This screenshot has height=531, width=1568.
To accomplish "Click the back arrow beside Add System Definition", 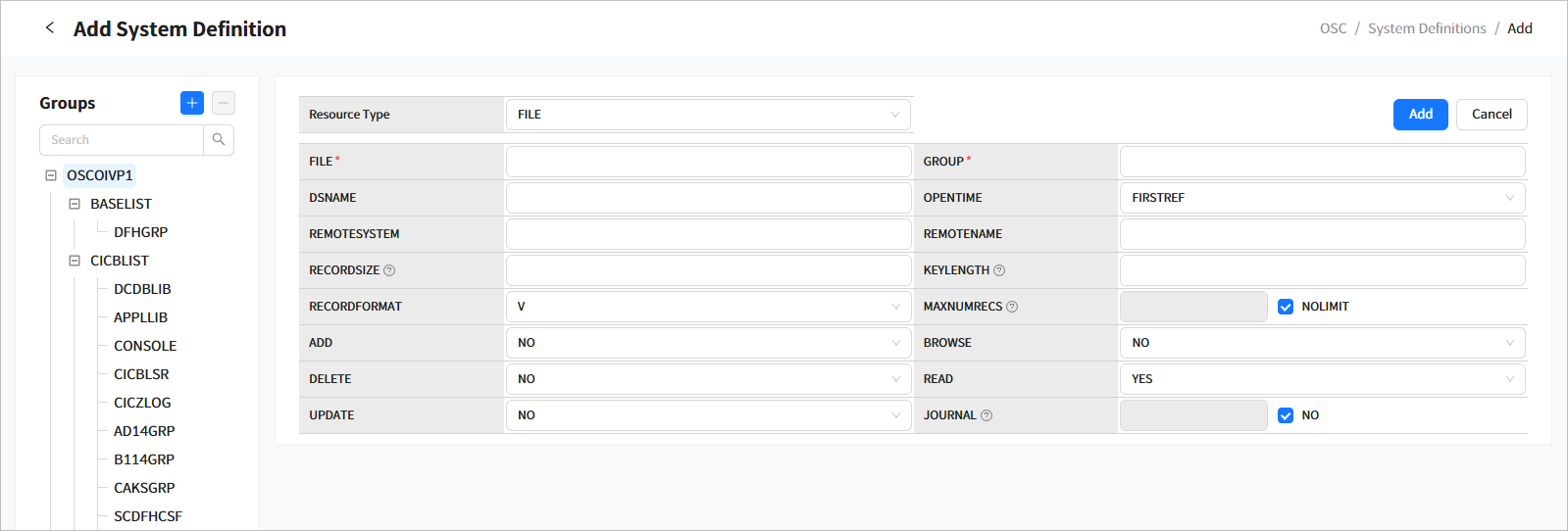I will click(50, 28).
